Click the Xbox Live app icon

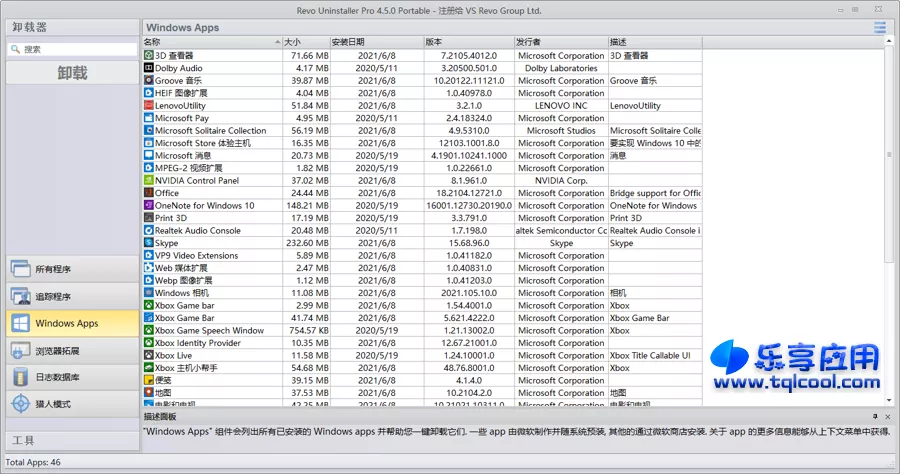(x=149, y=355)
